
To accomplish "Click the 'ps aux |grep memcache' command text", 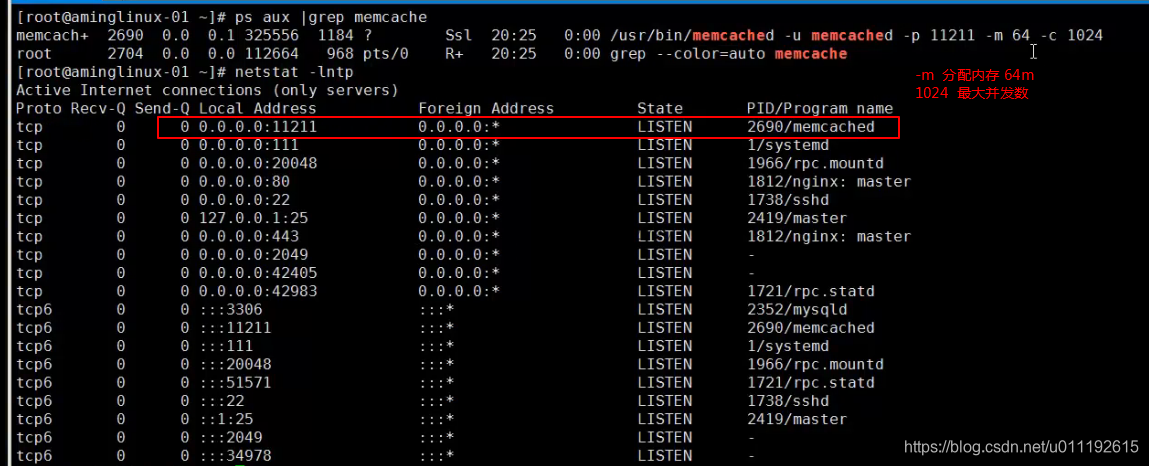I will pos(331,17).
